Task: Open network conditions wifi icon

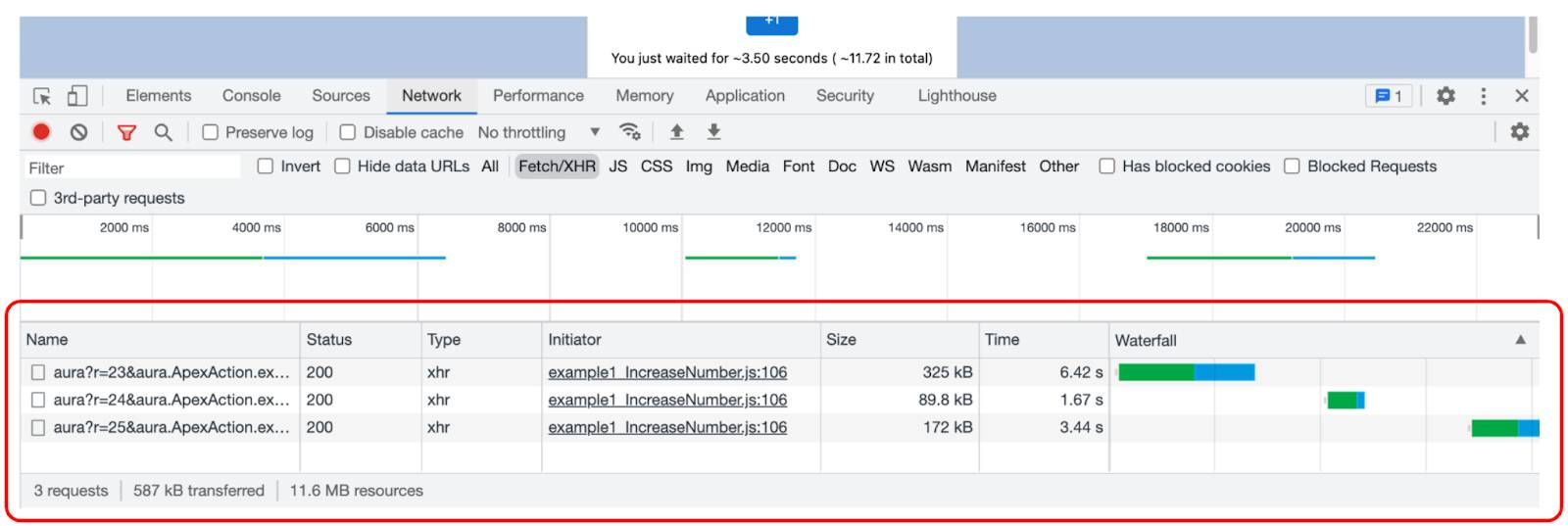Action: coord(629,131)
